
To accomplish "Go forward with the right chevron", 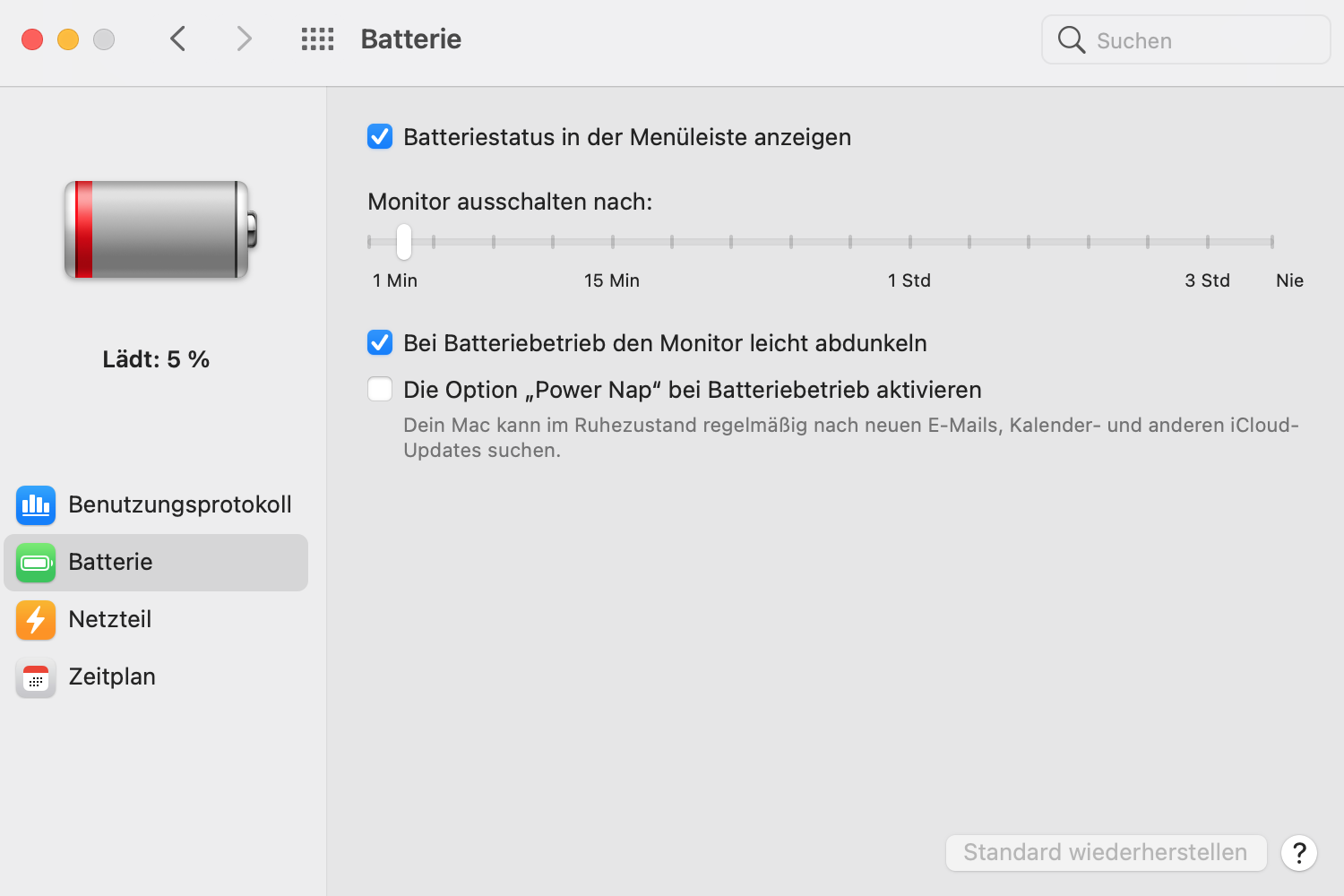I will (x=244, y=39).
